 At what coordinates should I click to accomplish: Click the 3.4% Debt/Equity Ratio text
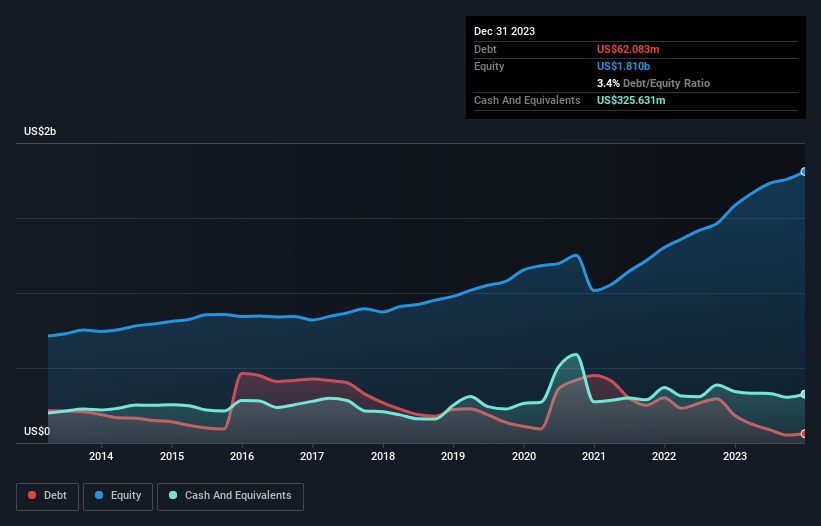pos(653,83)
